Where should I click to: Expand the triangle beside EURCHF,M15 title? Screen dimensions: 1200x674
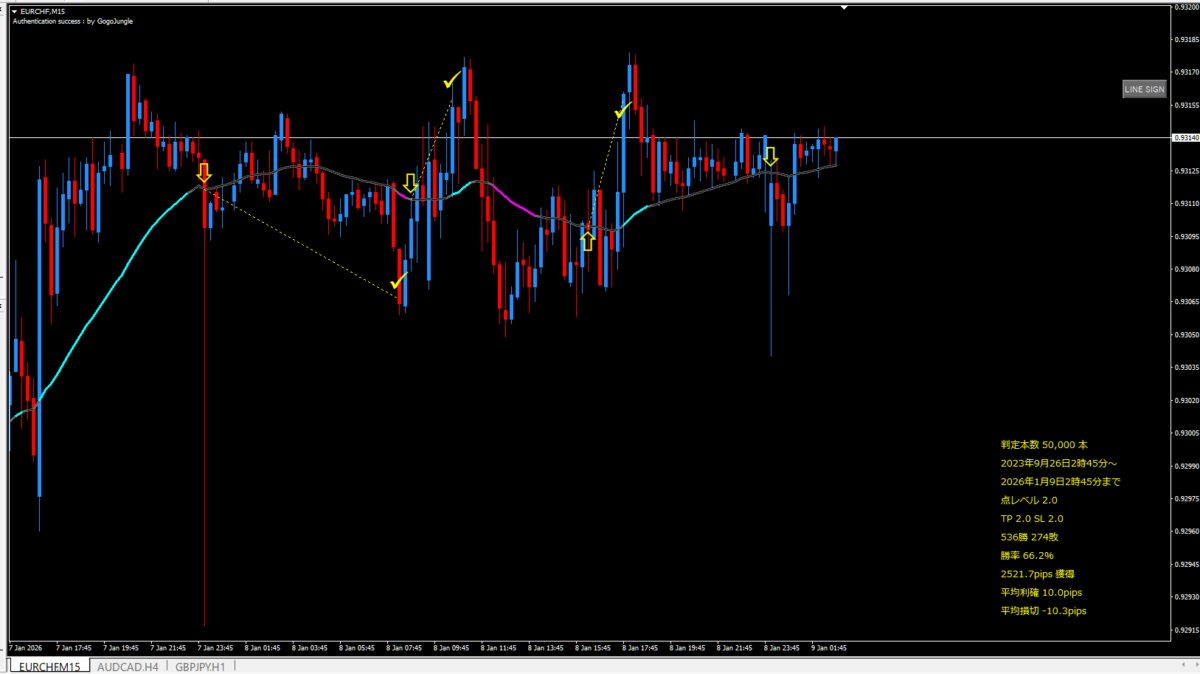click(x=15, y=10)
